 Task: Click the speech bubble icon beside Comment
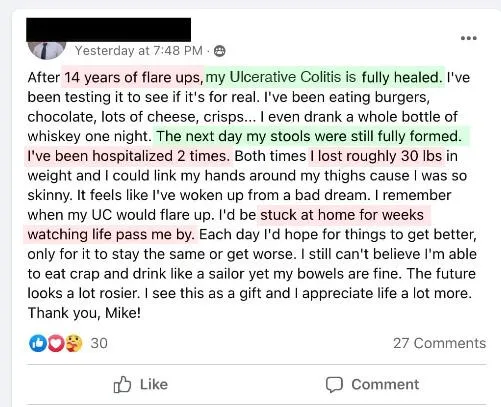[334, 385]
